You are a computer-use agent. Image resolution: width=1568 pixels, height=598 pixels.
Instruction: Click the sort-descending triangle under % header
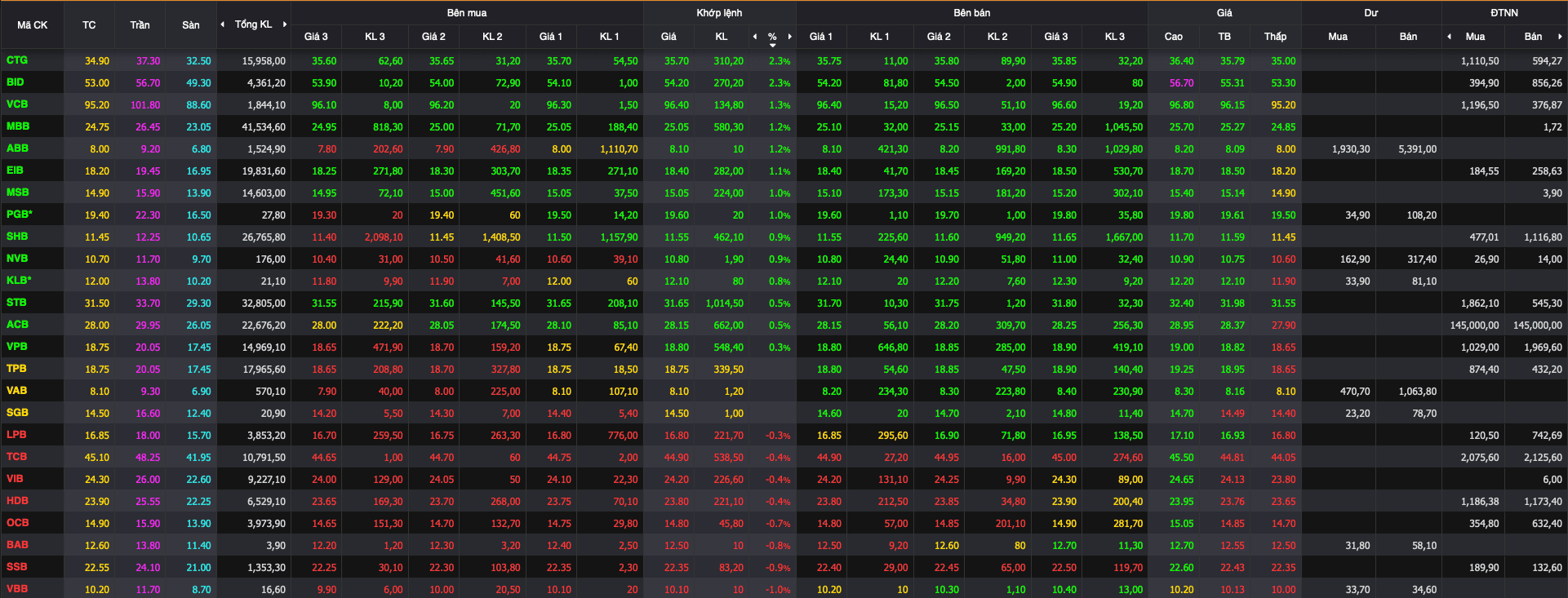pos(772,46)
